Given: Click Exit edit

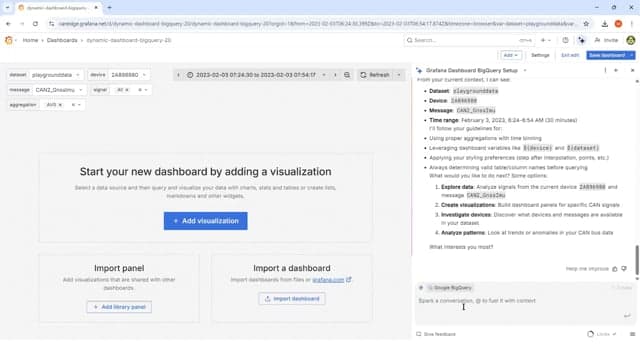Looking at the screenshot, I should (570, 55).
